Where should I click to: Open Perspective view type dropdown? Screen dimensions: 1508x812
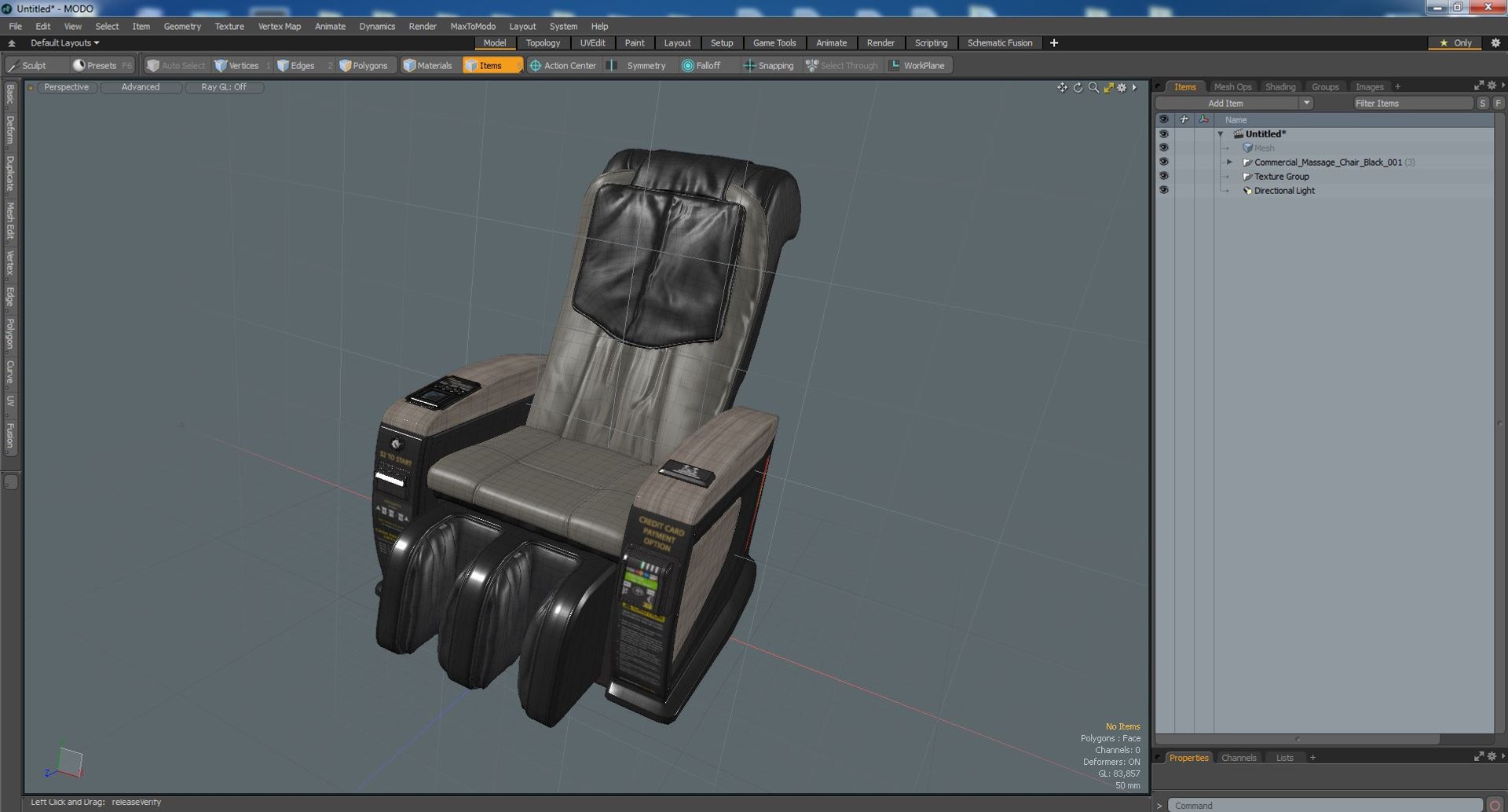[x=67, y=87]
